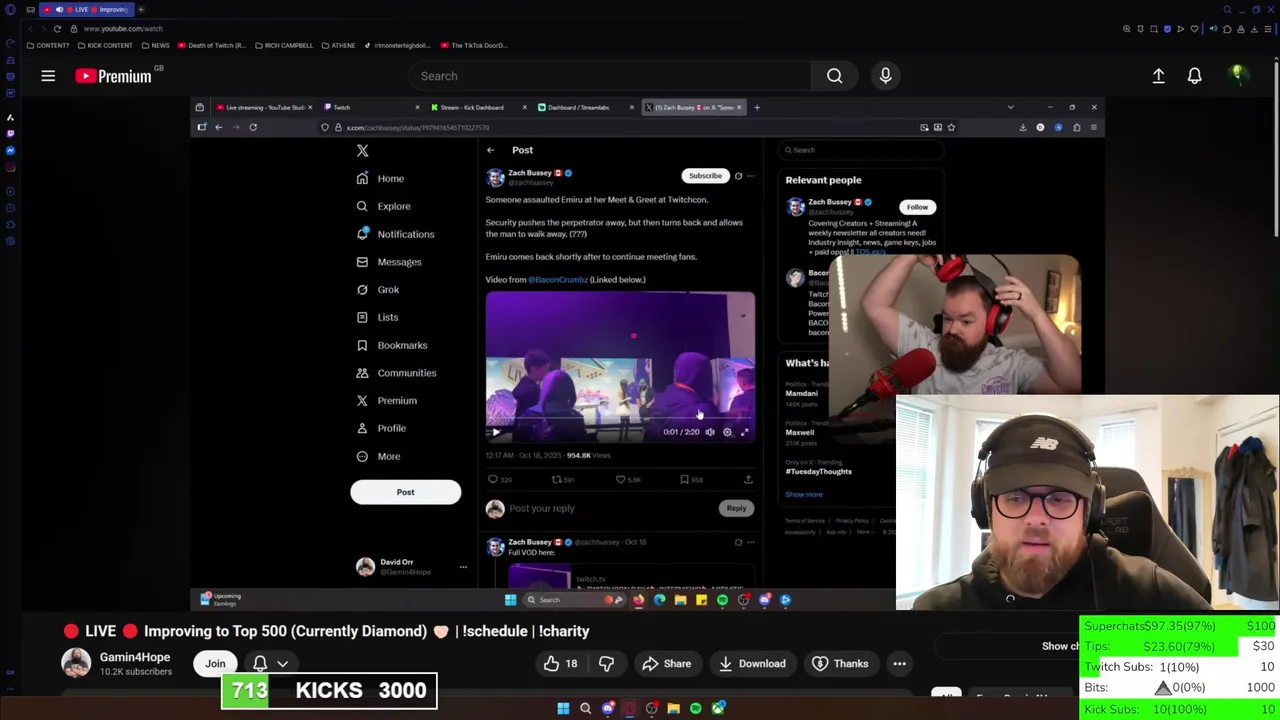Viewport: 1280px width, 720px height.
Task: Open the more actions ellipsis menu
Action: 899,664
